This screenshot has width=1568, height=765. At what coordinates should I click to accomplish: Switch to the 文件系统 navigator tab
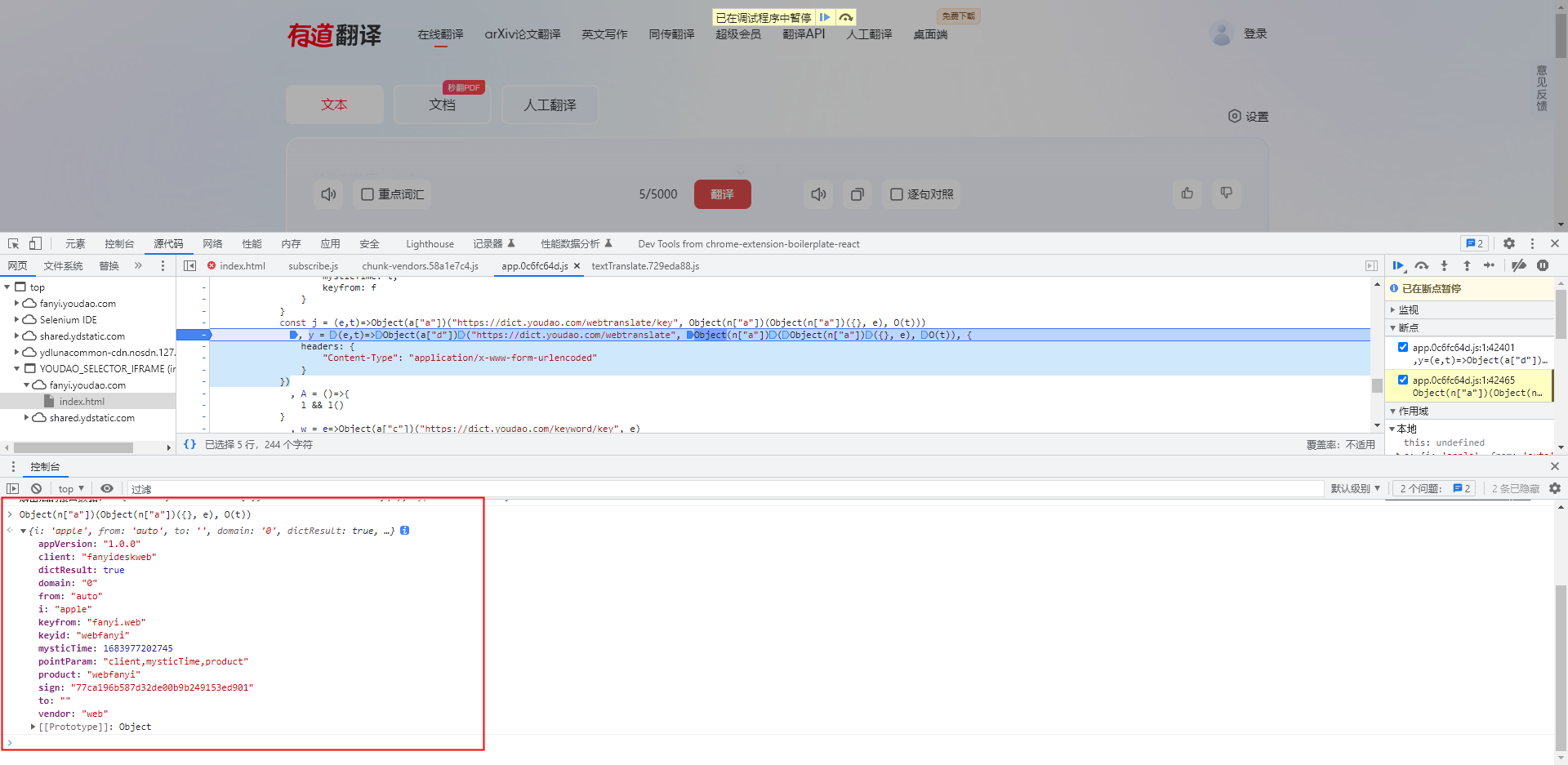[x=63, y=266]
